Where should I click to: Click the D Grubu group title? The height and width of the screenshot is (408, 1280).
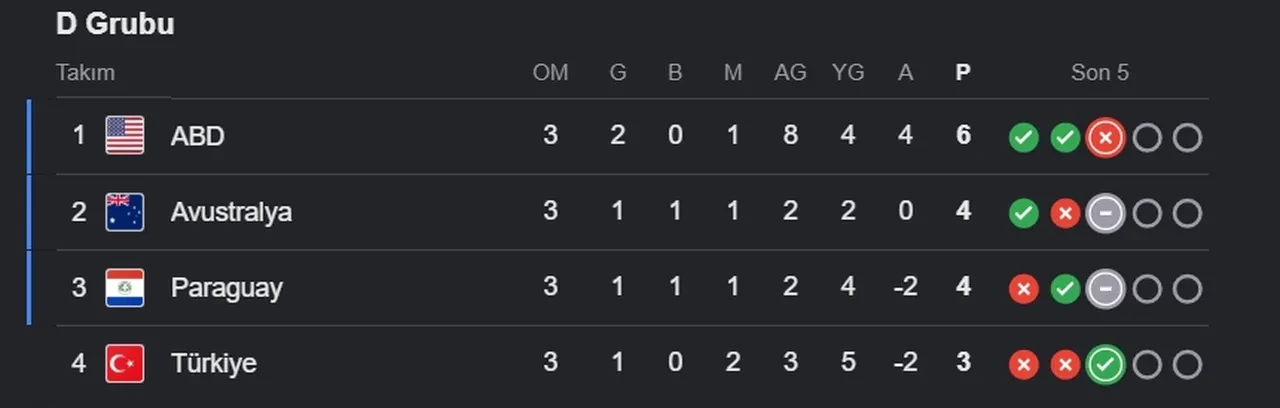pos(115,24)
